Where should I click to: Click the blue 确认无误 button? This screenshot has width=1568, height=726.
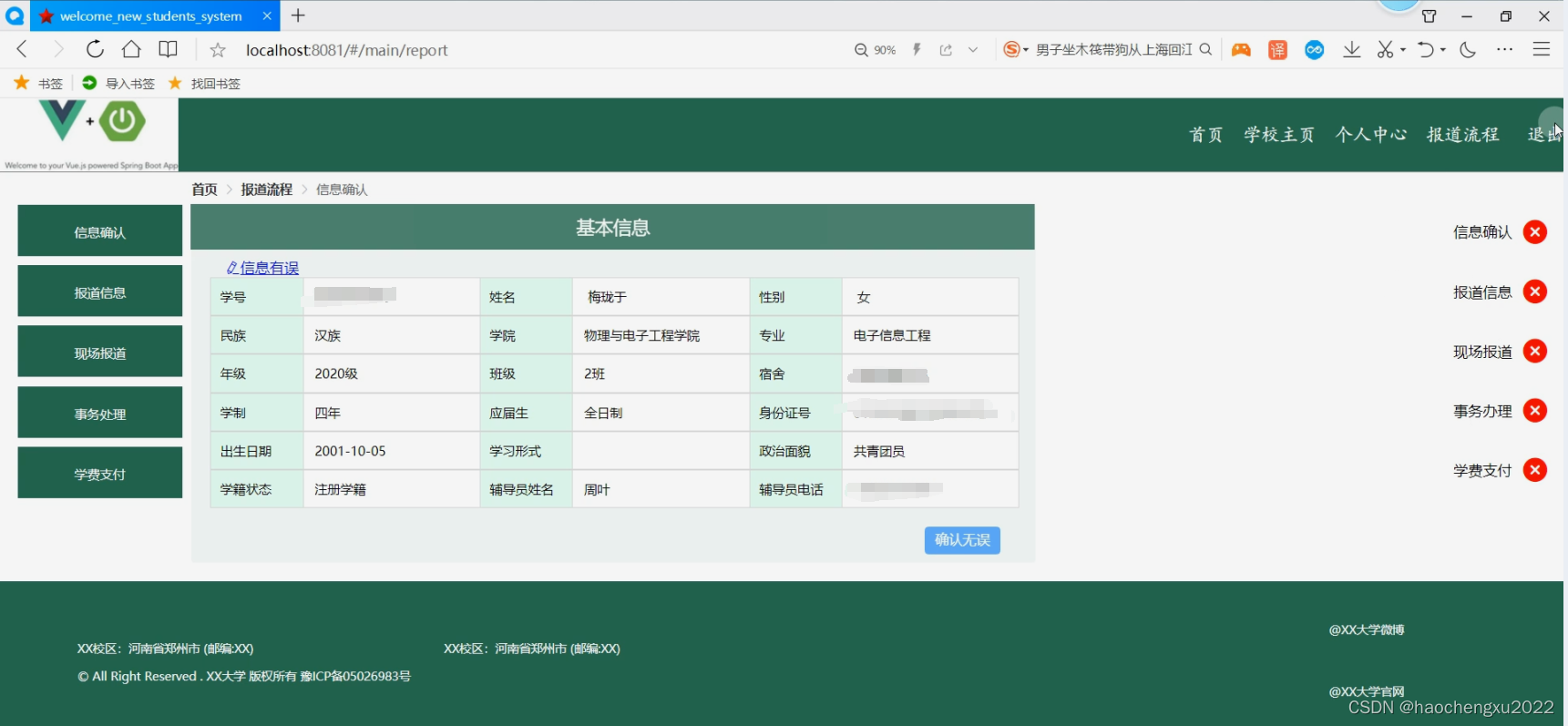pyautogui.click(x=962, y=540)
